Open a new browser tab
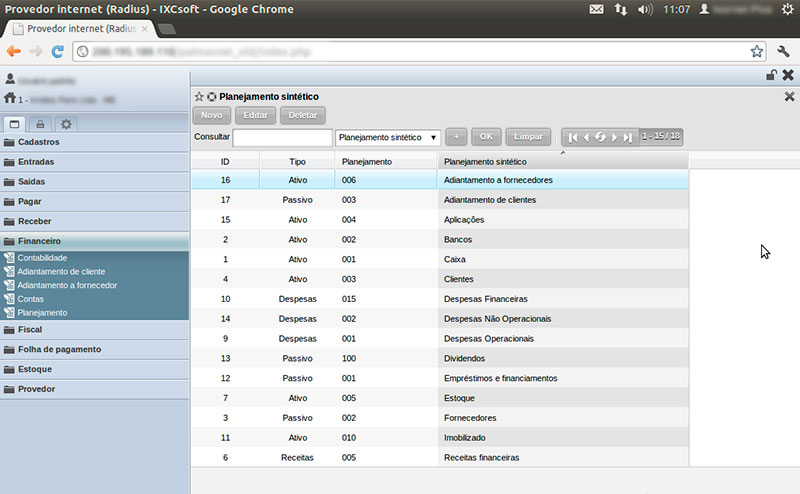 point(166,29)
